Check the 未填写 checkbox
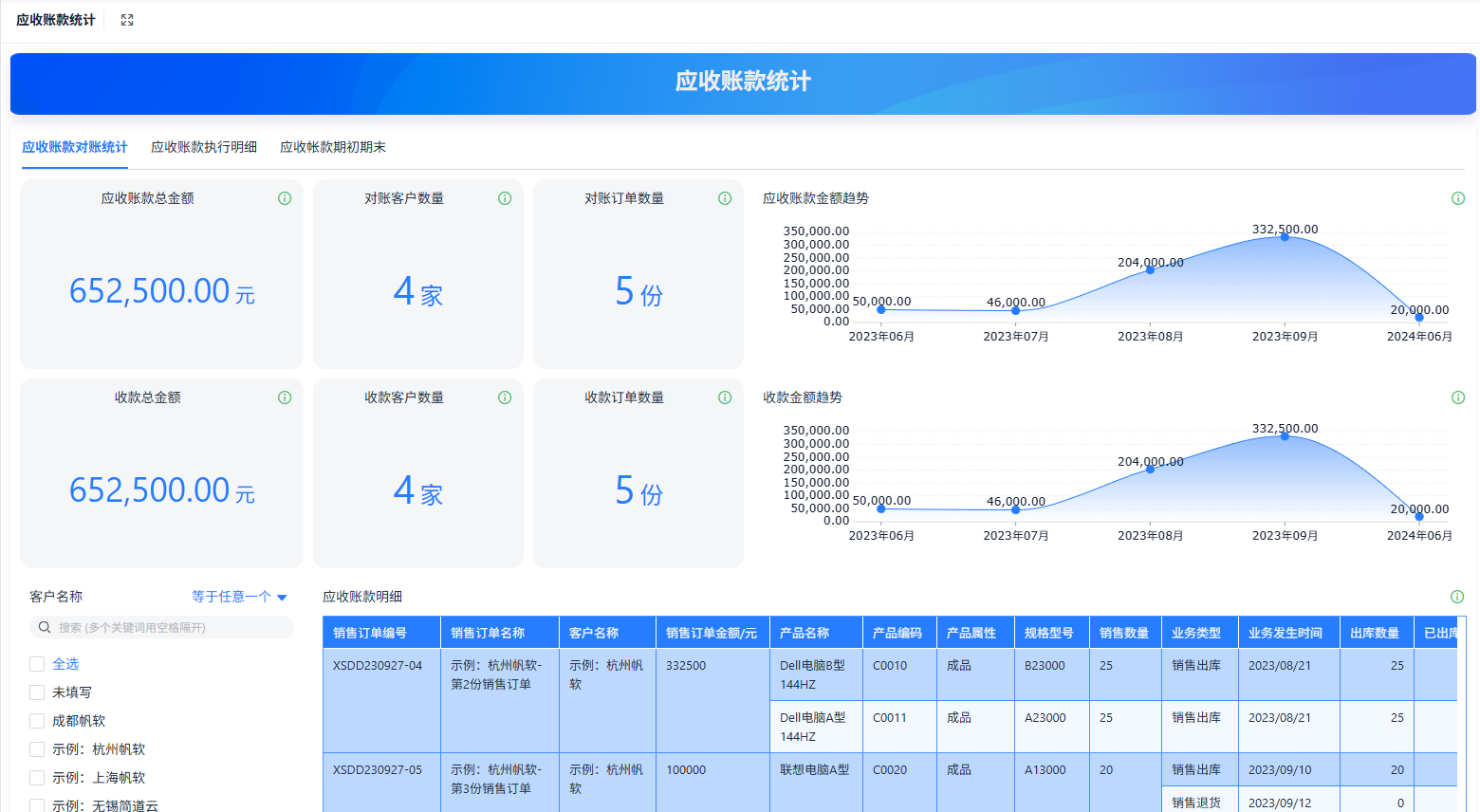Image resolution: width=1480 pixels, height=812 pixels. pyautogui.click(x=37, y=692)
